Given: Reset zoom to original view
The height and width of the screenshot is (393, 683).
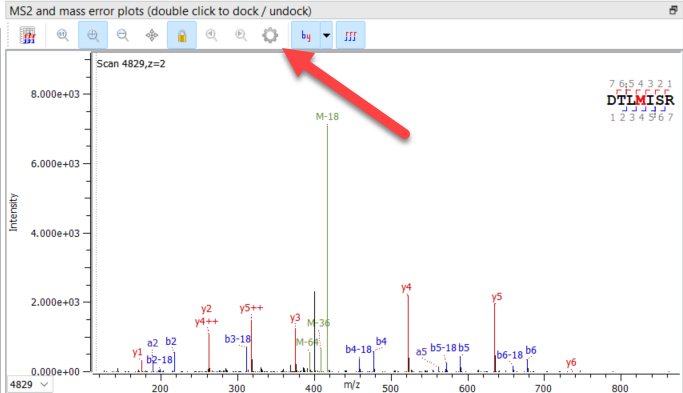Looking at the screenshot, I should point(63,35).
